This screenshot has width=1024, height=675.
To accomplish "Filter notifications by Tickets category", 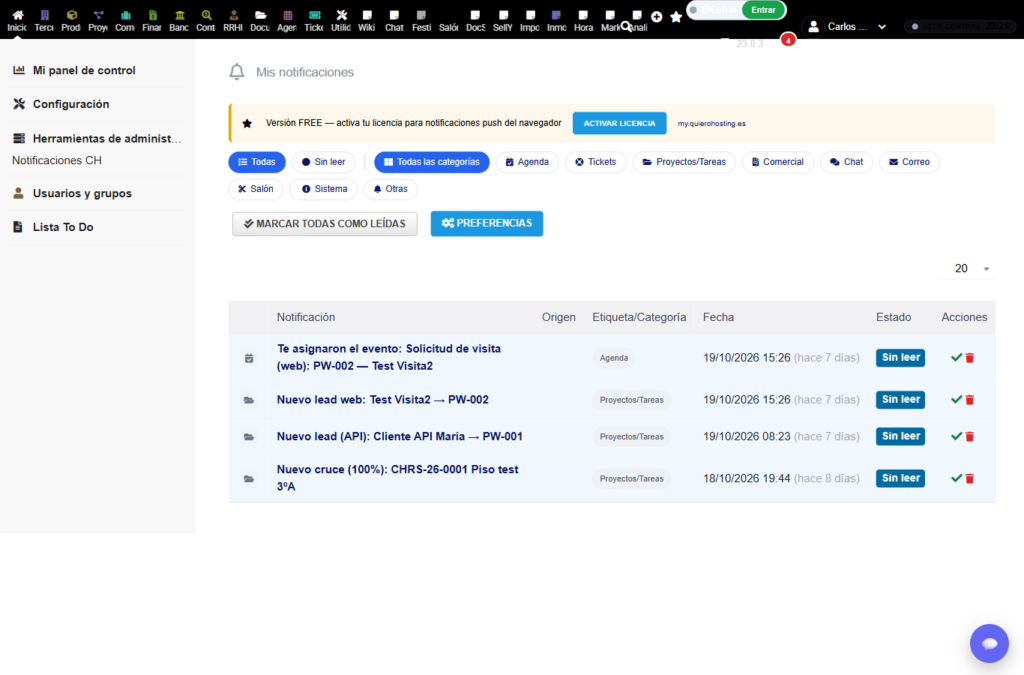I will click(x=596, y=162).
